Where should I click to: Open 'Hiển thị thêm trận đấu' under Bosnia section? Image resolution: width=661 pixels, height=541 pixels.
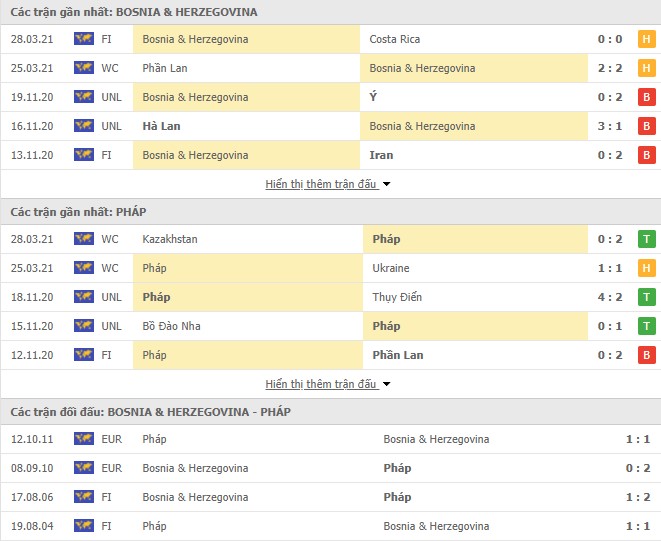coord(321,184)
